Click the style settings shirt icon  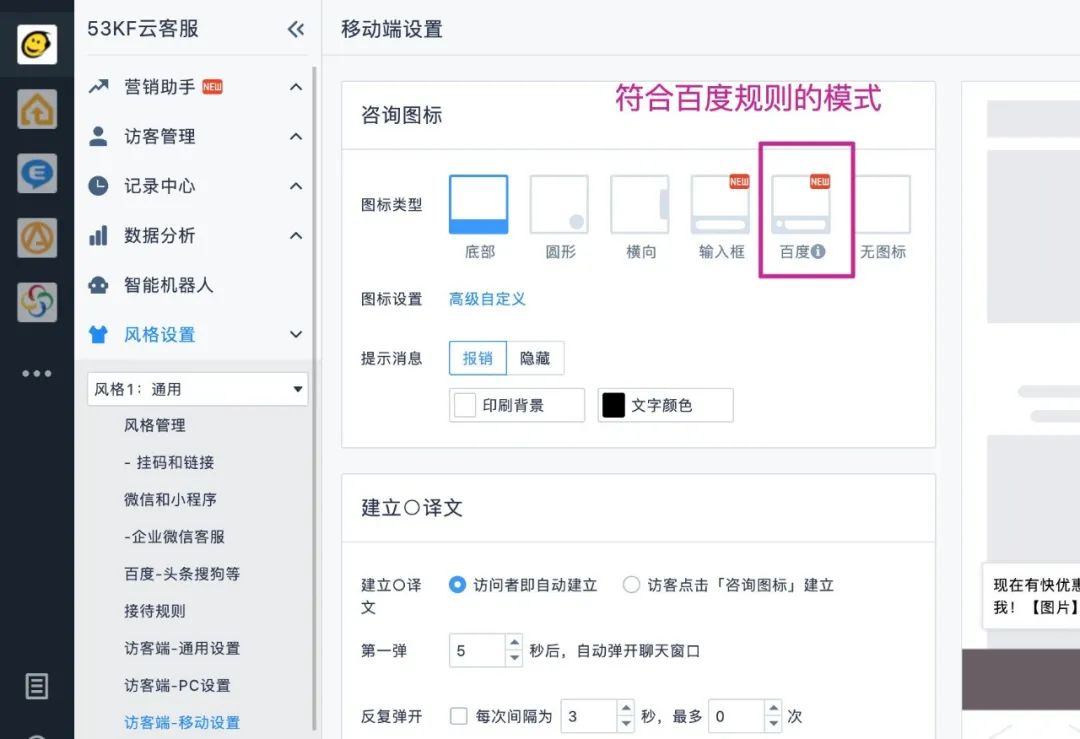click(98, 335)
